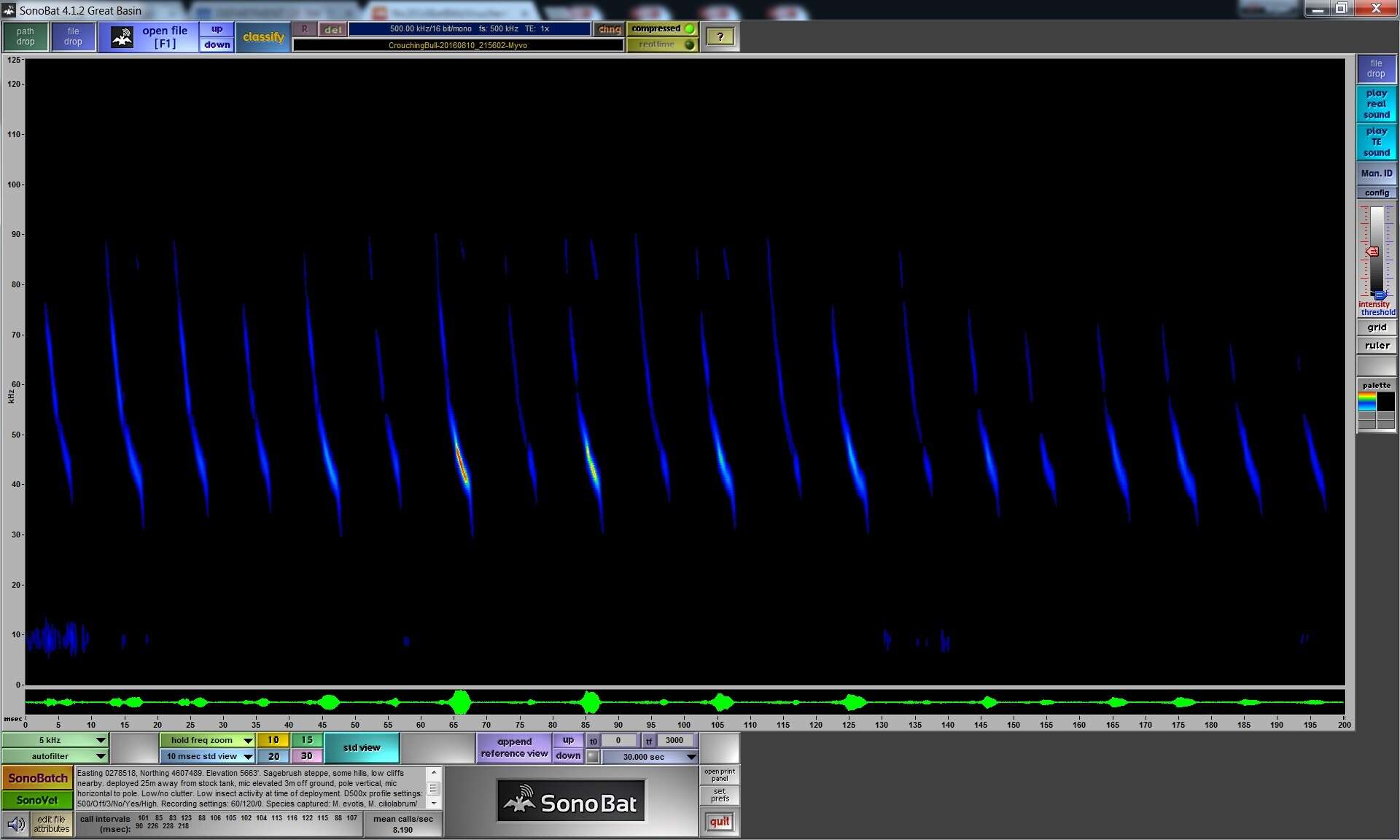
Task: Open the autofilter dropdown
Action: click(x=55, y=756)
